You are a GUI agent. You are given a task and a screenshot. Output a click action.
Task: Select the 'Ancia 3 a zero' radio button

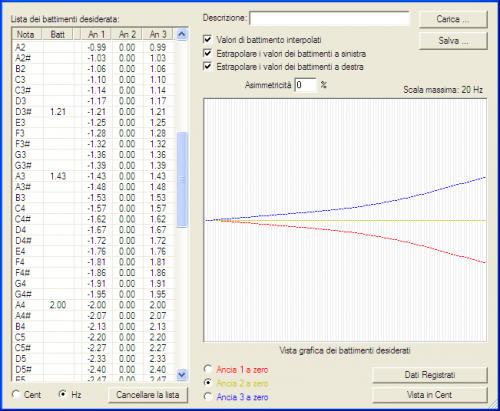pos(208,396)
